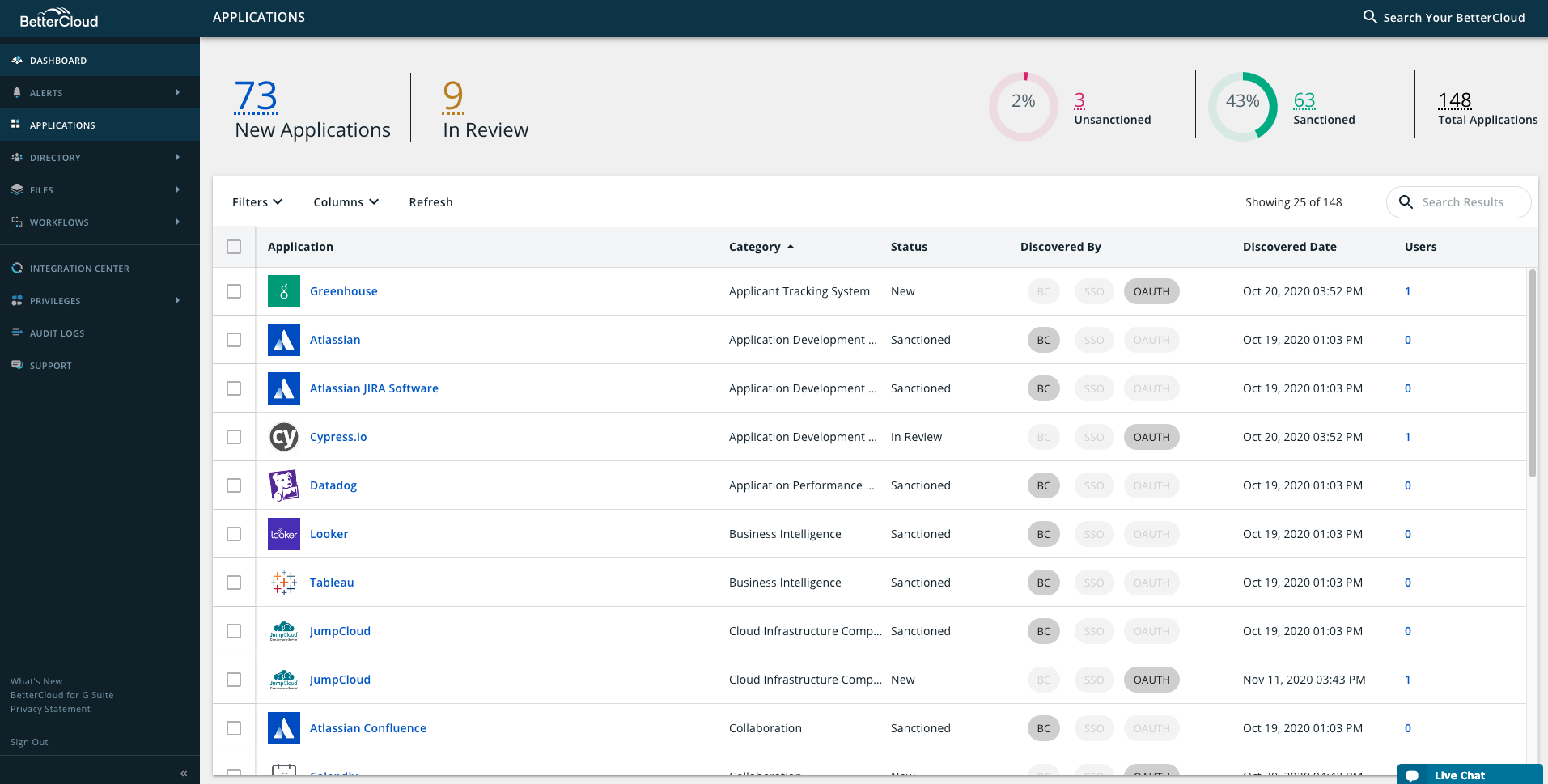
Task: Click the Search Your BetterCloud field
Action: tap(1444, 17)
